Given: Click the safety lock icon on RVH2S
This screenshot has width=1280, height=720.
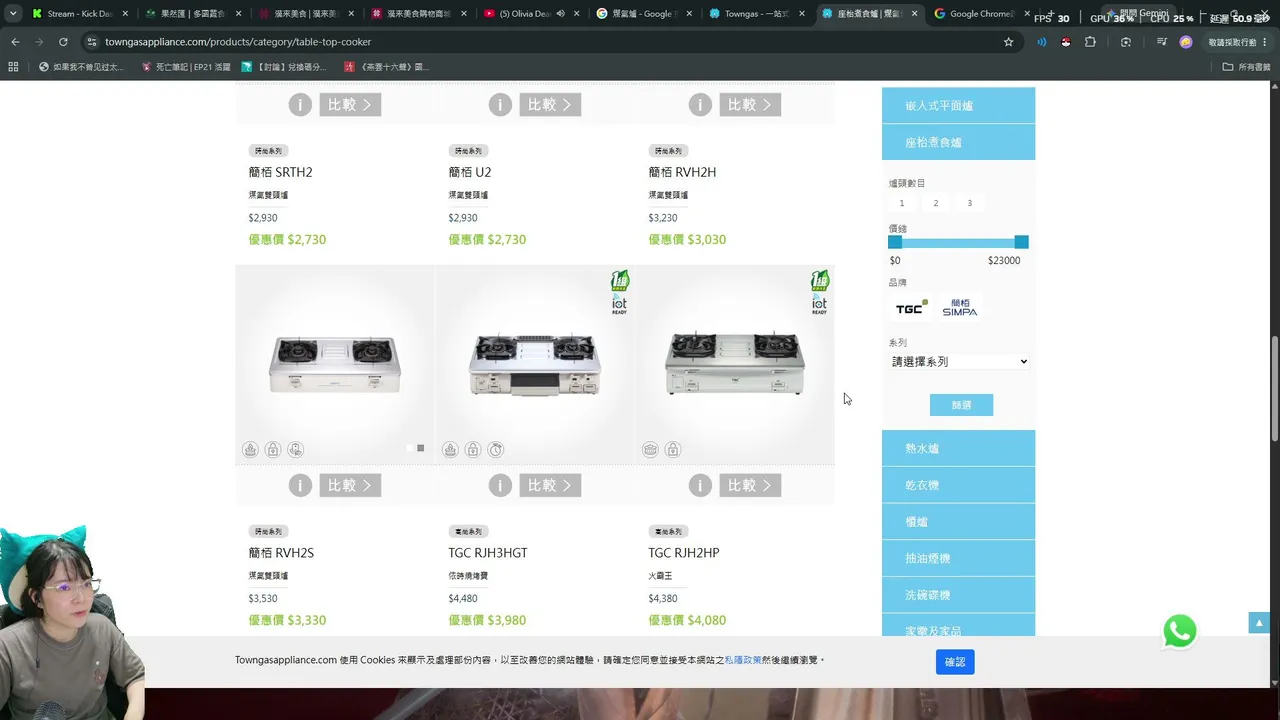Looking at the screenshot, I should pos(273,450).
